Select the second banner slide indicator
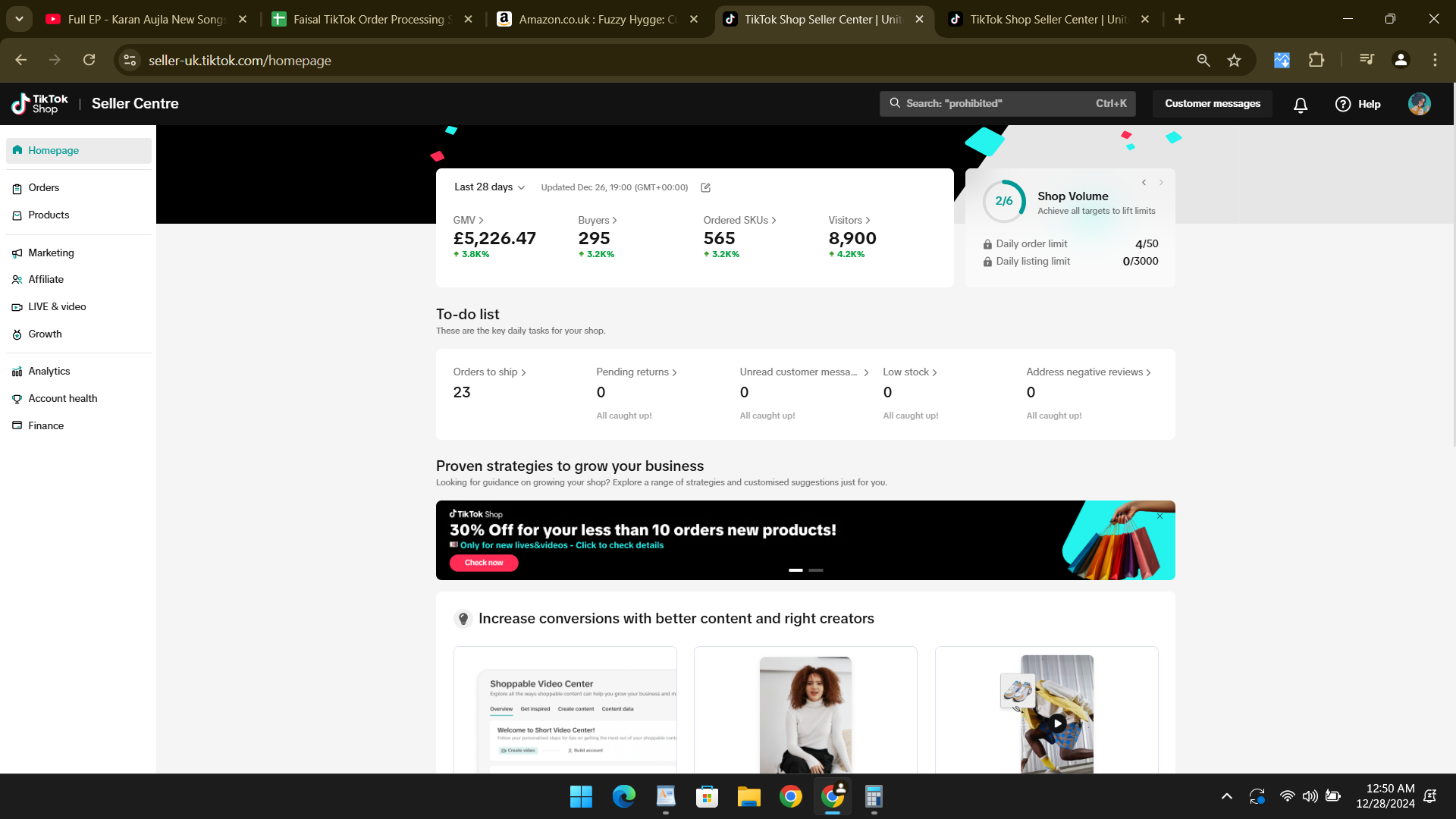This screenshot has width=1456, height=819. (816, 570)
